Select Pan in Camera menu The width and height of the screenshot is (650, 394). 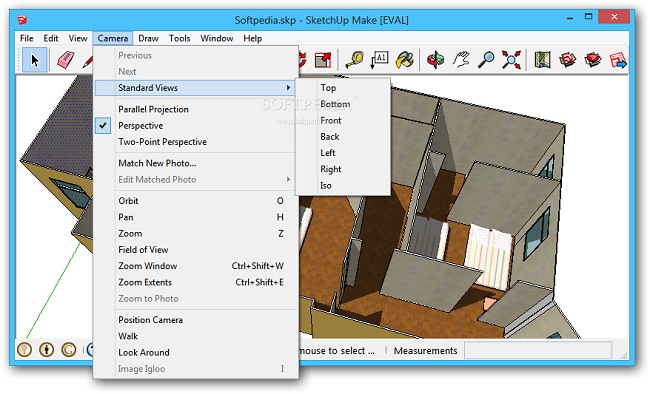195,217
